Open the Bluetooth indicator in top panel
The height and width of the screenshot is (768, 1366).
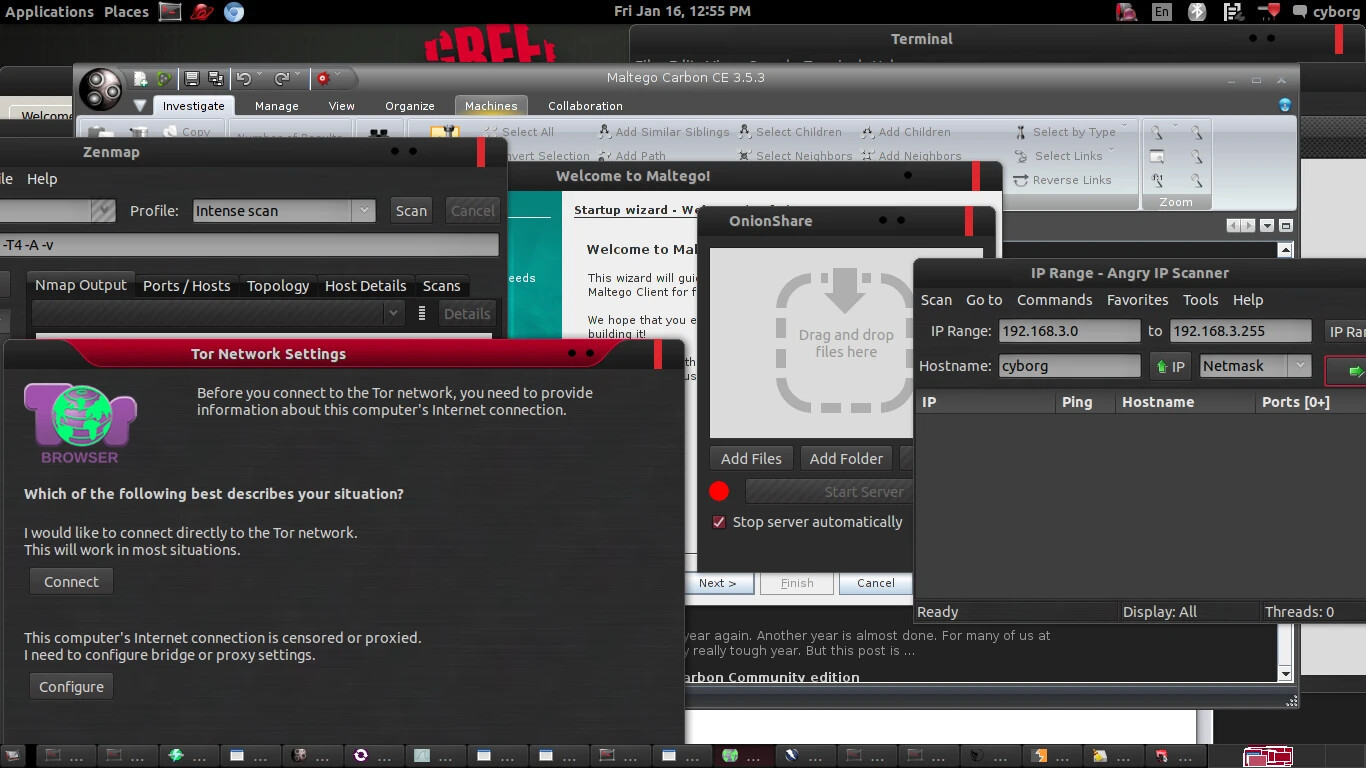click(x=1197, y=12)
